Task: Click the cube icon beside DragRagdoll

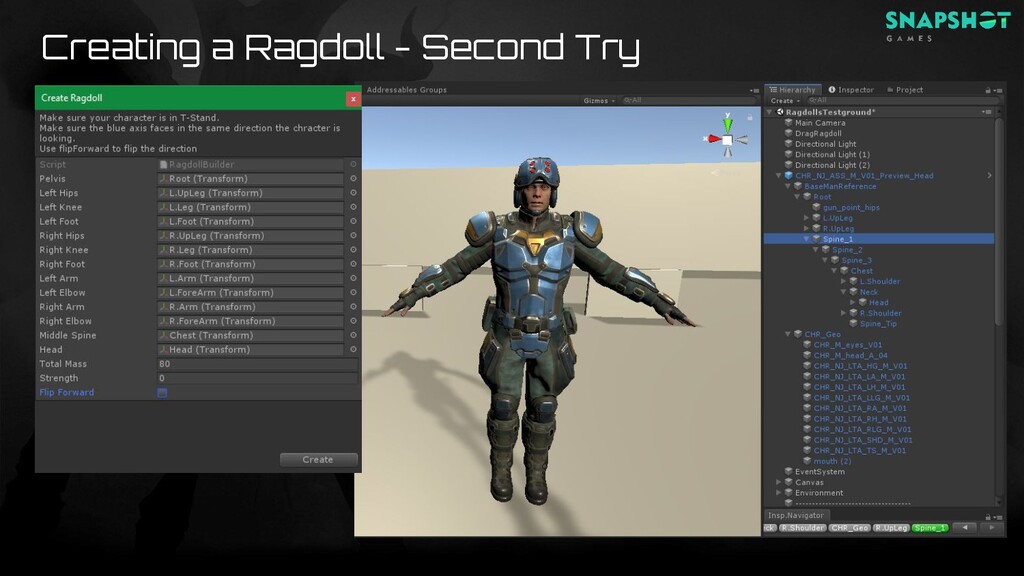Action: (x=789, y=133)
